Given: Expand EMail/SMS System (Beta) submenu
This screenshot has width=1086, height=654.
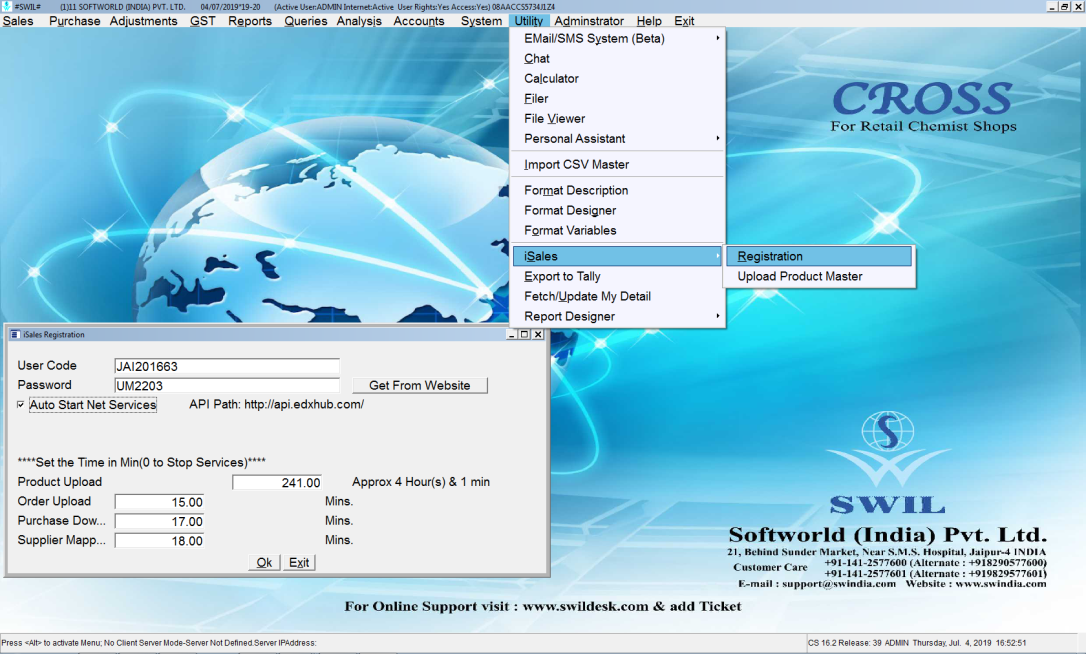Looking at the screenshot, I should (x=617, y=39).
